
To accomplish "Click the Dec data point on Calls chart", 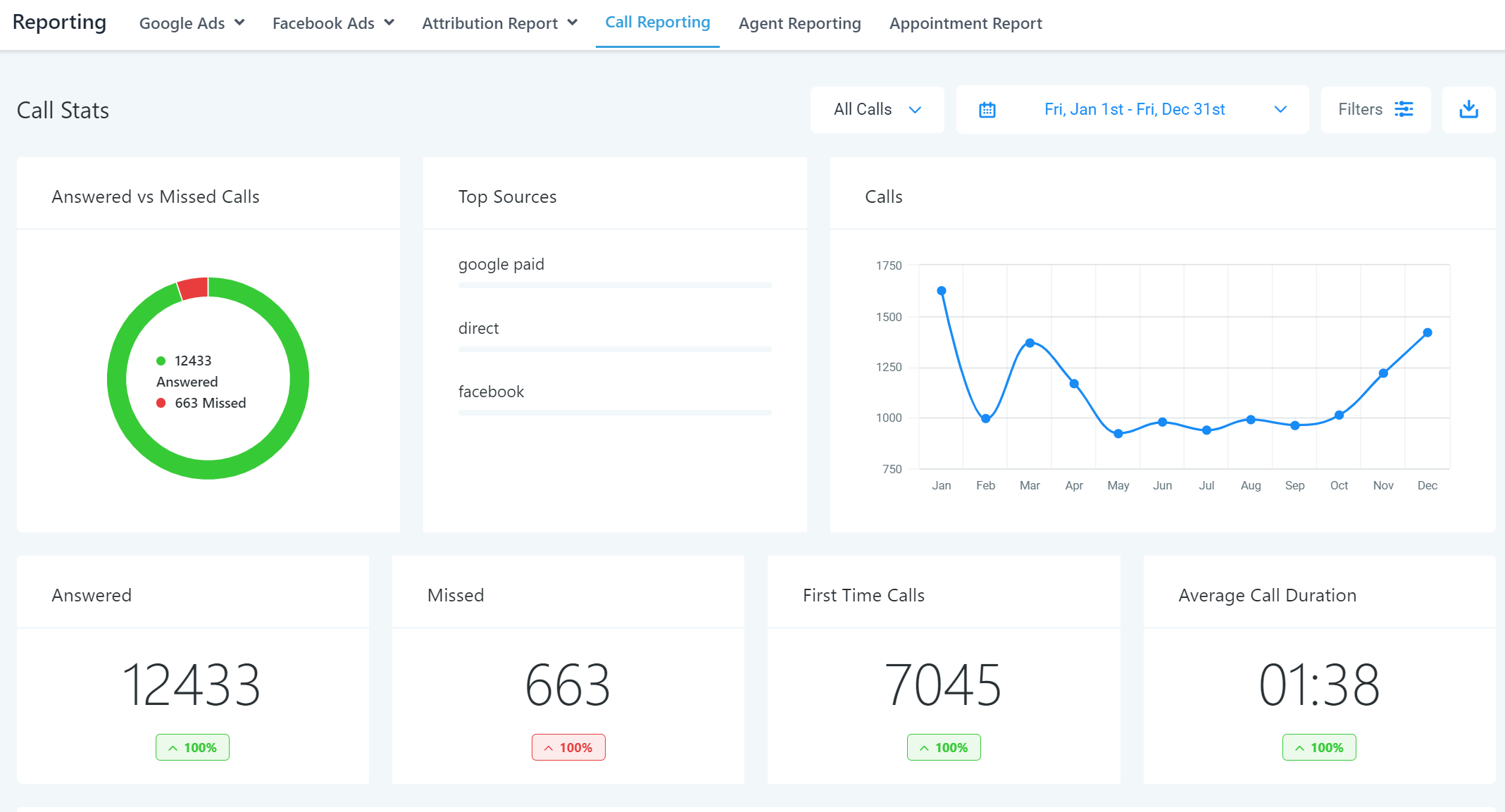I will (x=1428, y=332).
